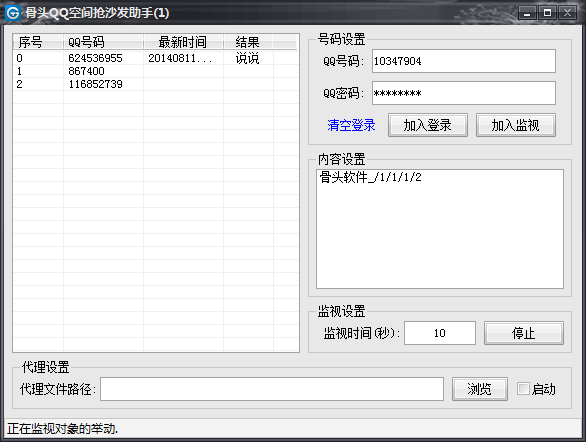This screenshot has height=442, width=586.
Task: Click the 结果 column header
Action: point(248,42)
